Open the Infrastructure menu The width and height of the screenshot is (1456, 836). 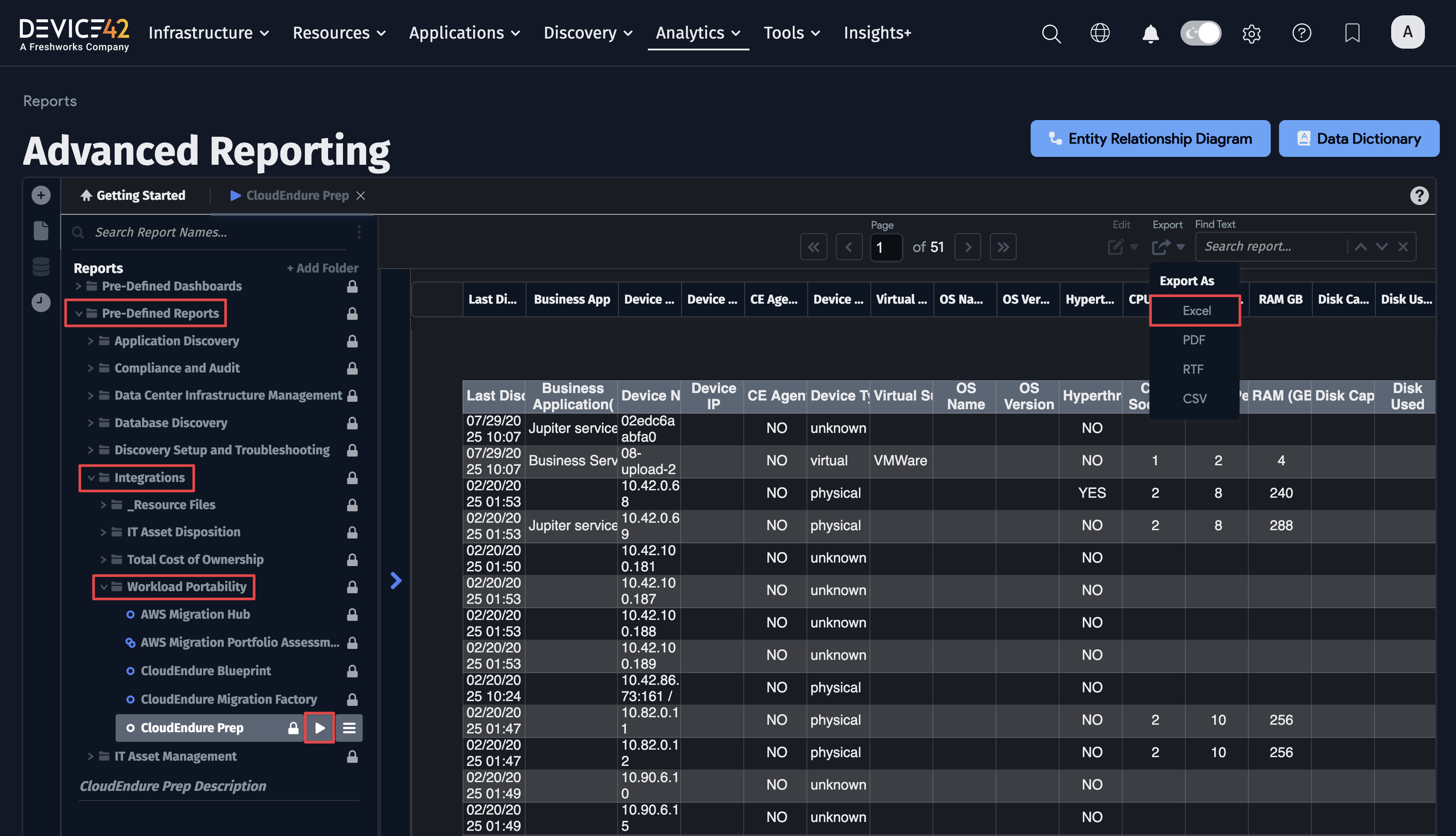click(209, 33)
